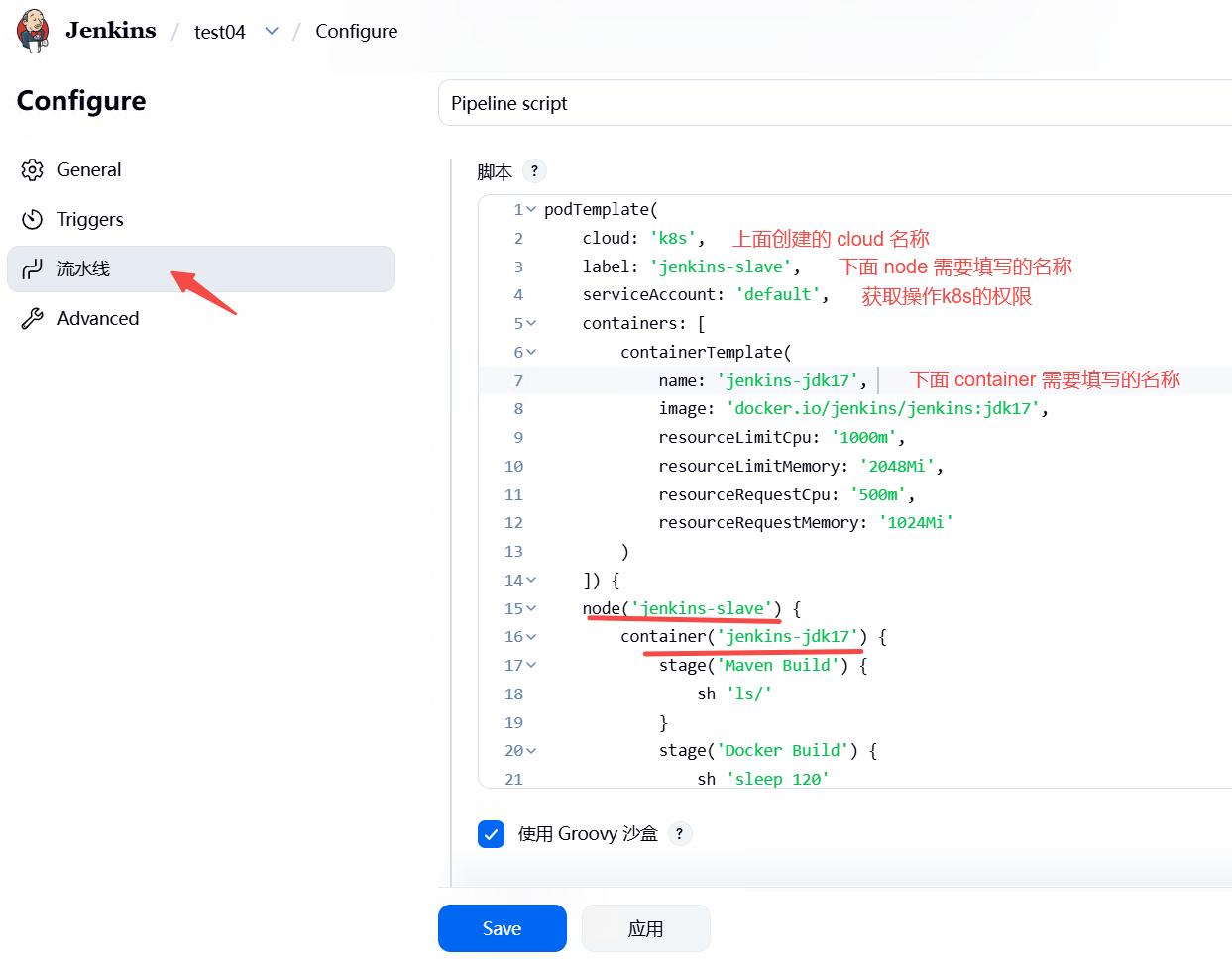Go to the Triggers section
Viewport: 1232px width, 959px height.
201,220
